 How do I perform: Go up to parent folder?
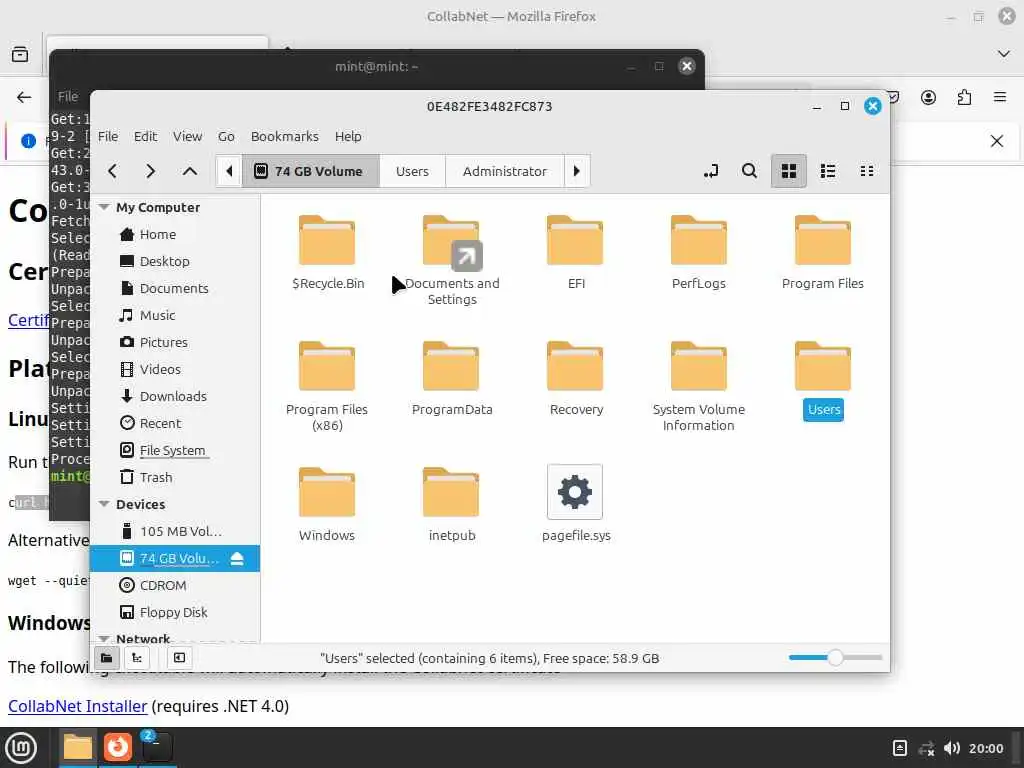[x=189, y=171]
